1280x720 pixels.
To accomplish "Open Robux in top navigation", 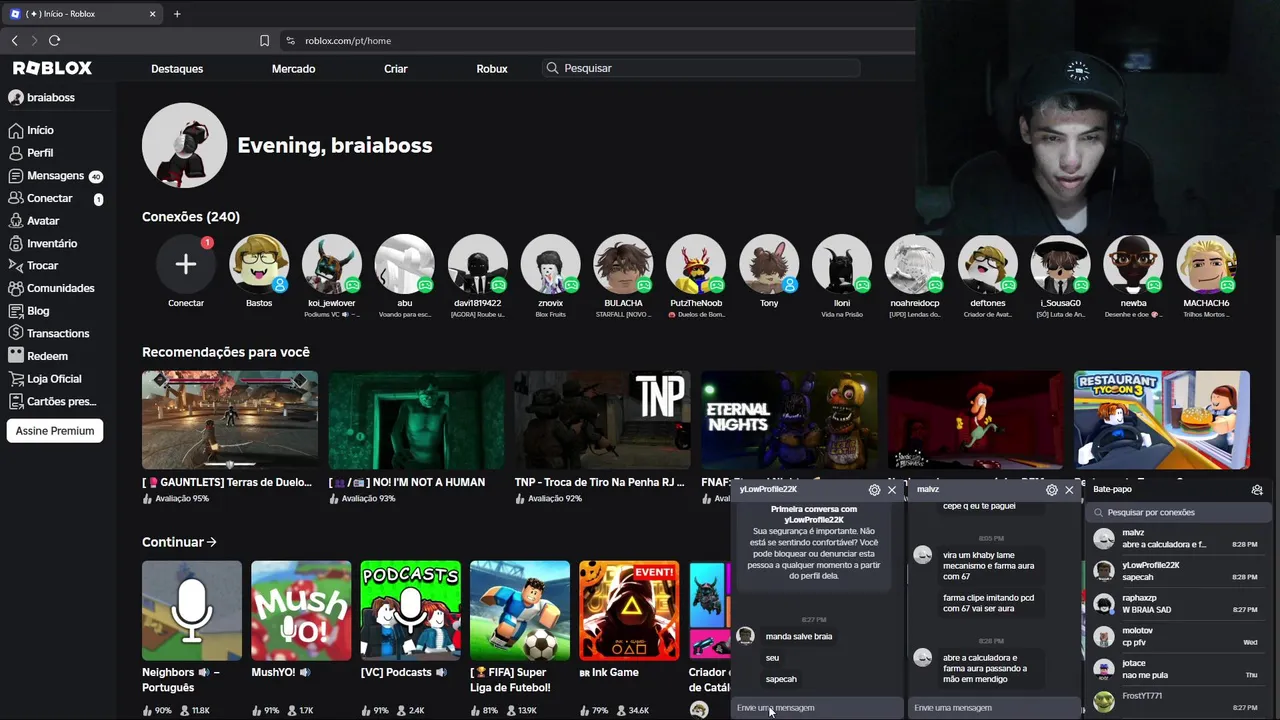I will [492, 69].
